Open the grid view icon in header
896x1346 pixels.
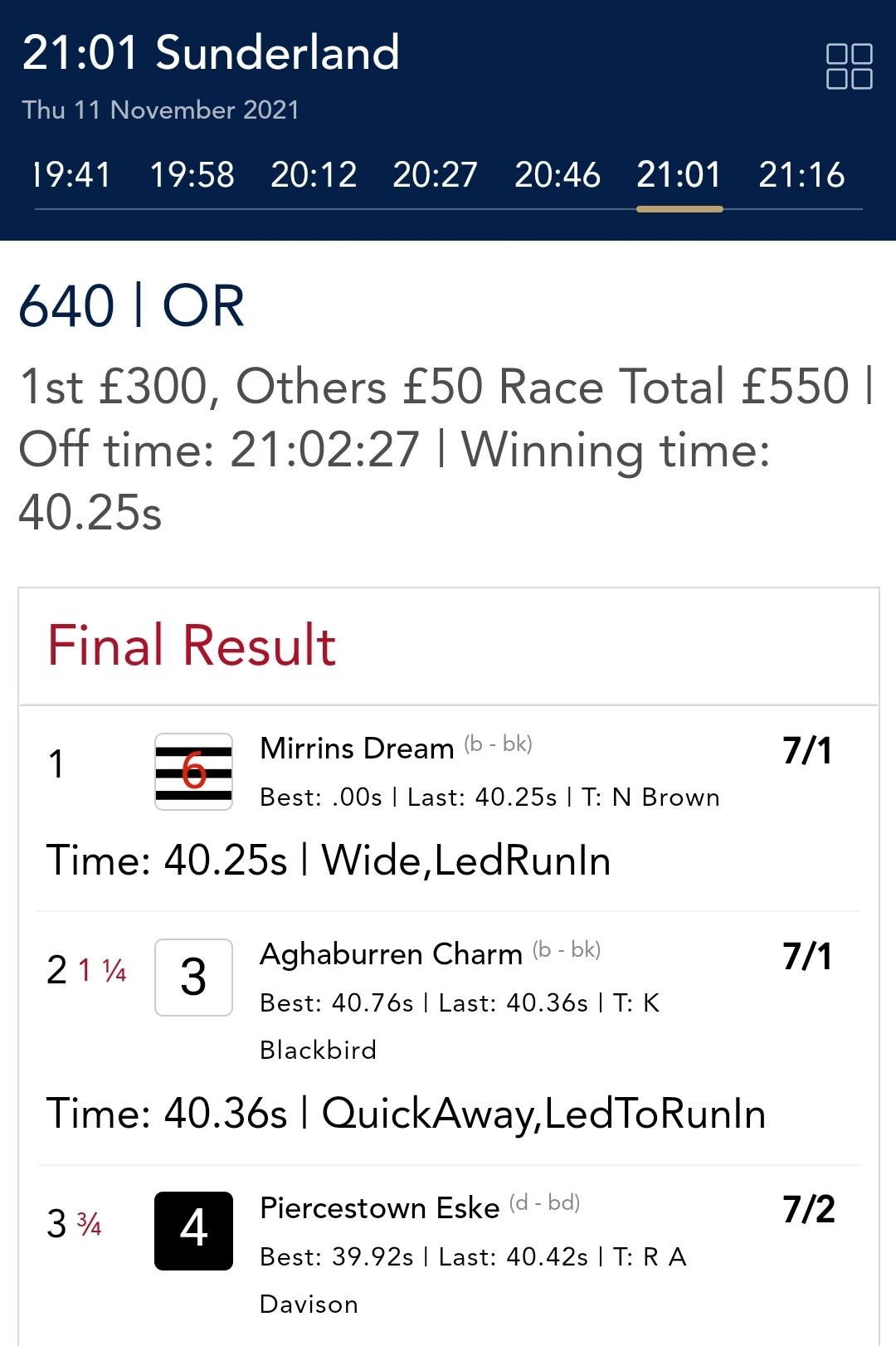(849, 66)
